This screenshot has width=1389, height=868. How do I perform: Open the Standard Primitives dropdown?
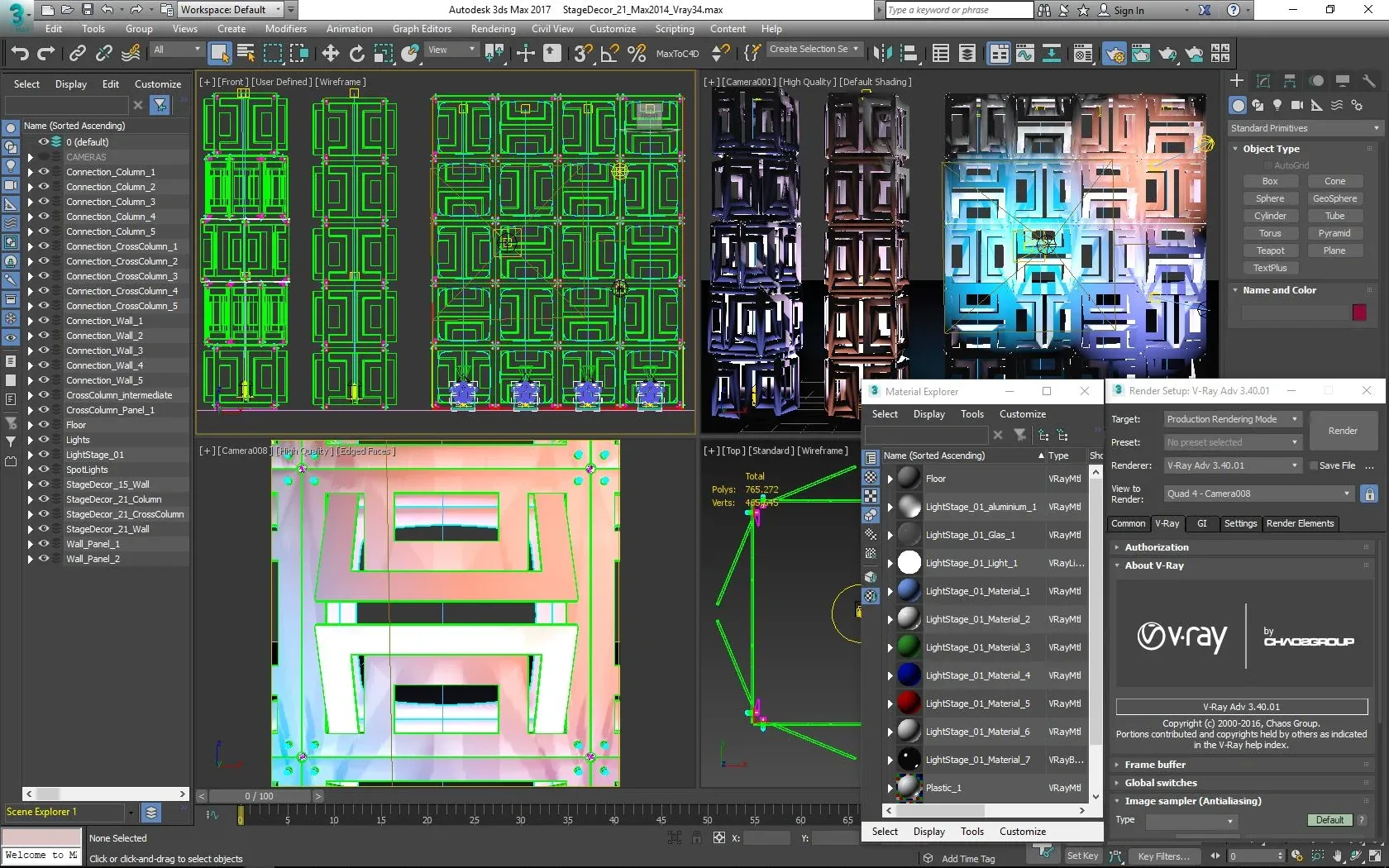tap(1305, 128)
